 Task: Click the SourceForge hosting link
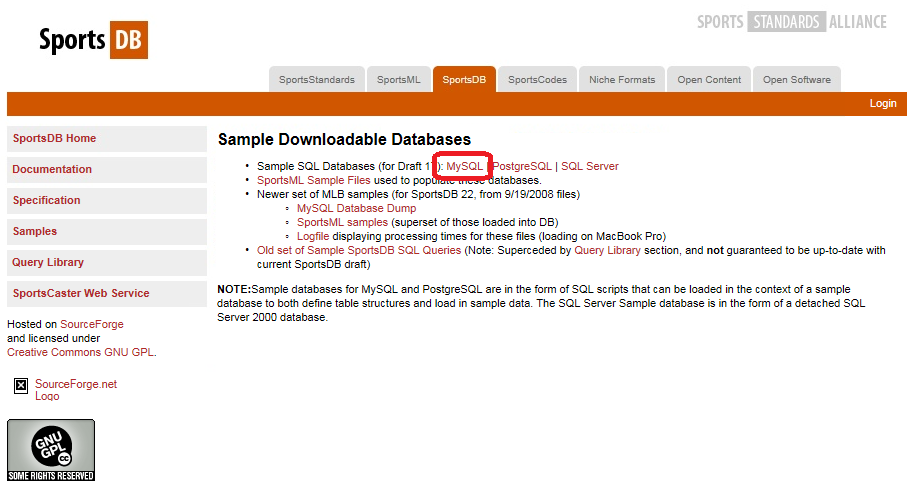click(92, 324)
